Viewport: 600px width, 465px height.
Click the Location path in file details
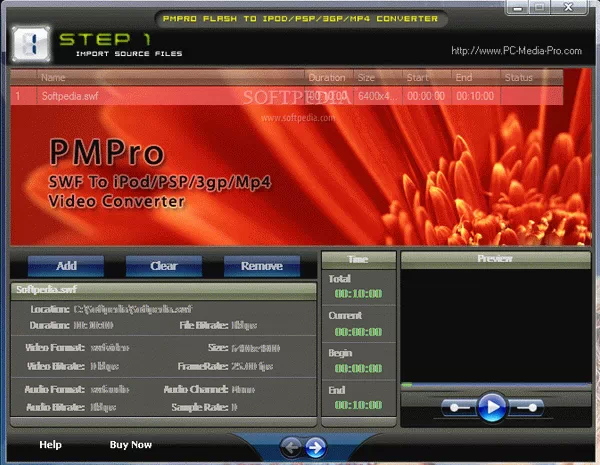133,309
